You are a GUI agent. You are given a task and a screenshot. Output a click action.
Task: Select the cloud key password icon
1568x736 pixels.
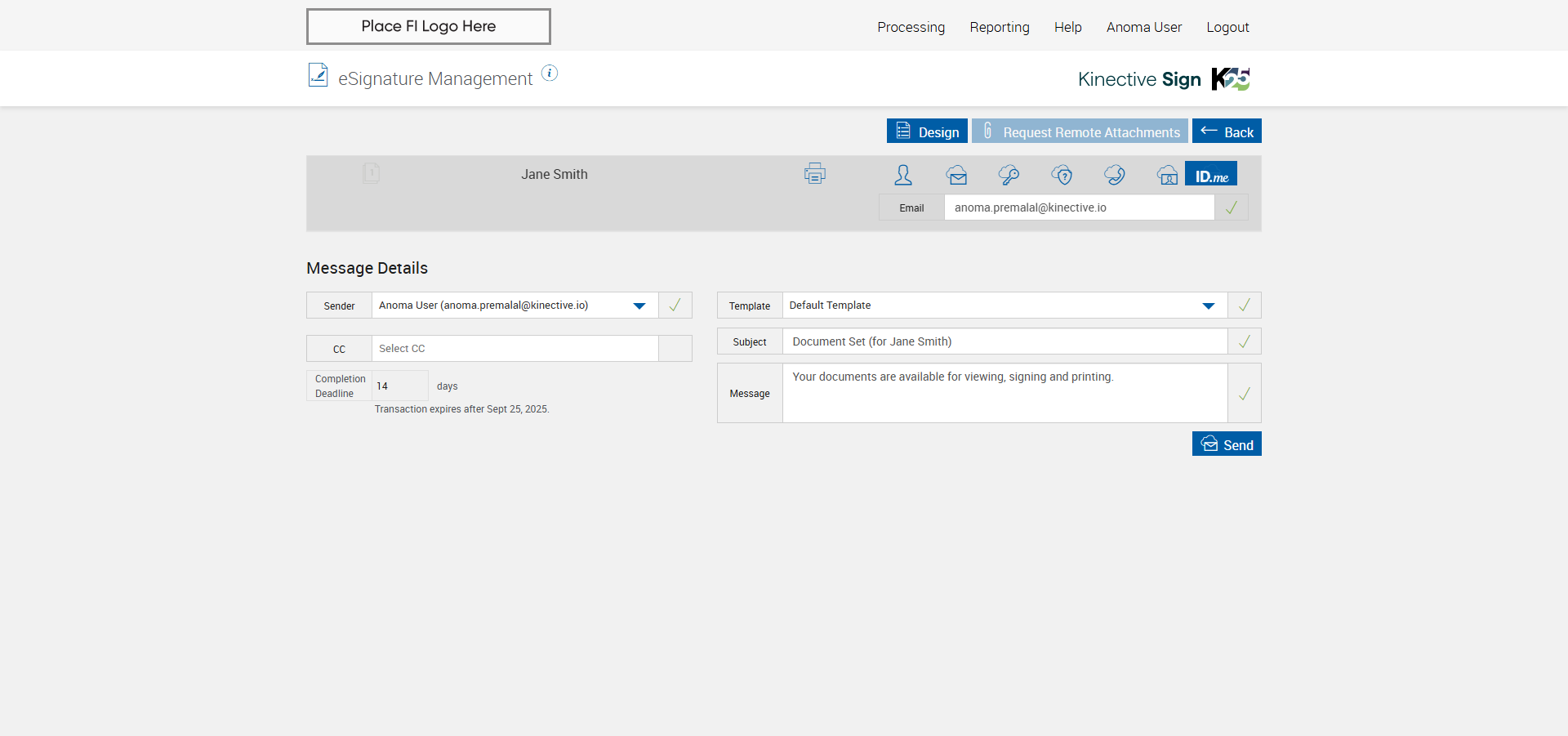coord(1009,175)
